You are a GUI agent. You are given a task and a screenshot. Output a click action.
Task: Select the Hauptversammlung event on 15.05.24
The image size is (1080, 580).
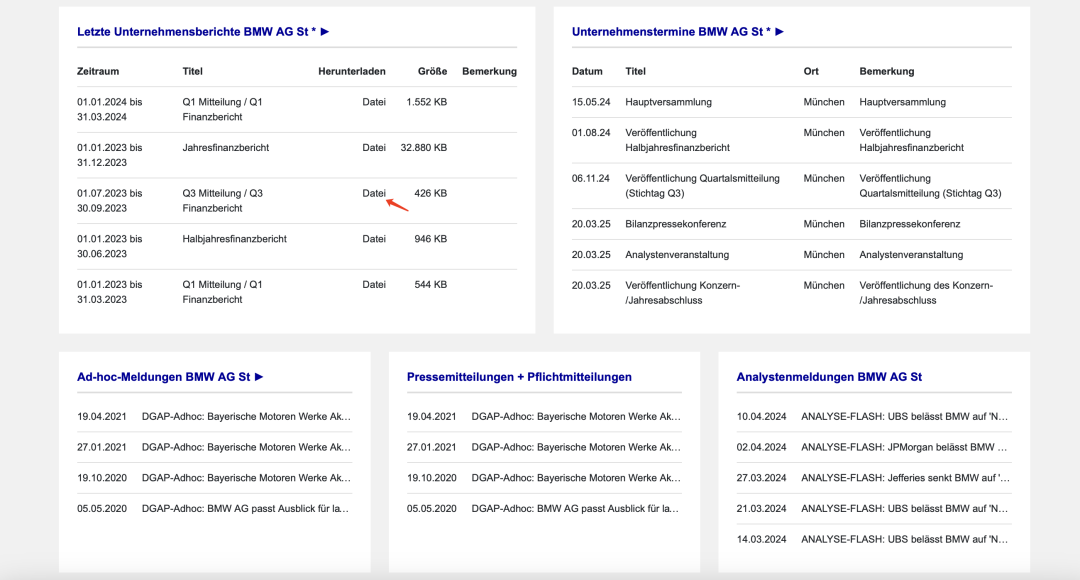point(668,102)
